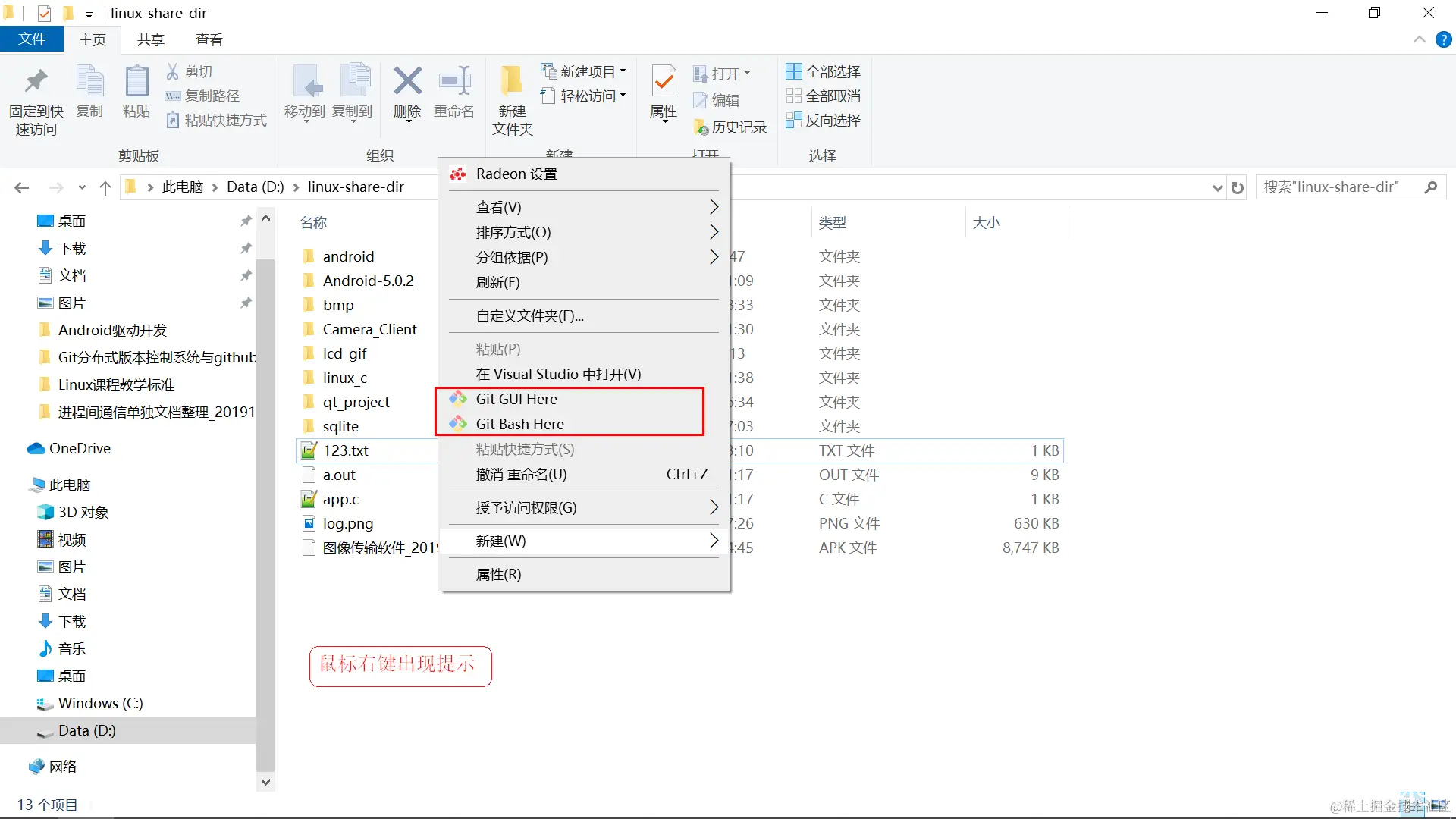
Task: Select Git Bash Here from context menu
Action: [x=519, y=424]
